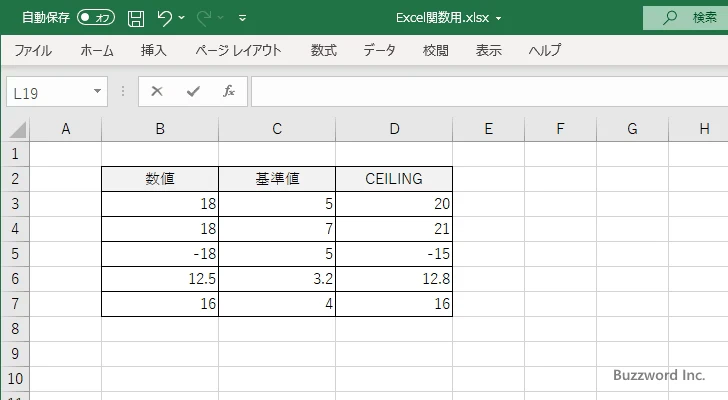Click the CEILING header cell
The image size is (728, 400).
coord(394,179)
